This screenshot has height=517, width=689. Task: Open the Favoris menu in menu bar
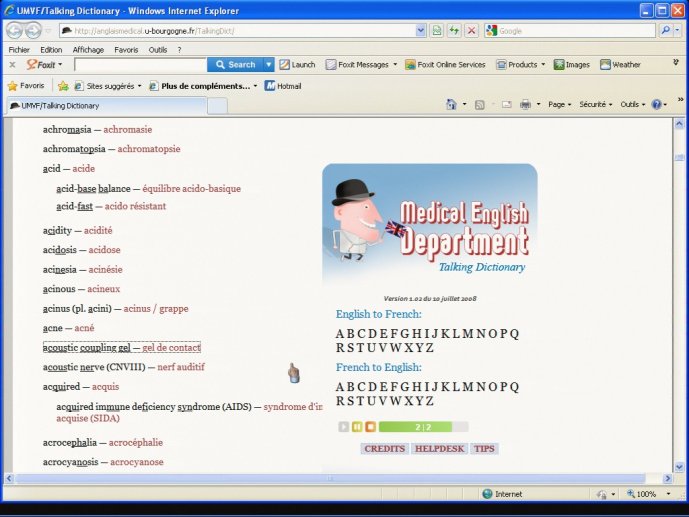click(126, 50)
